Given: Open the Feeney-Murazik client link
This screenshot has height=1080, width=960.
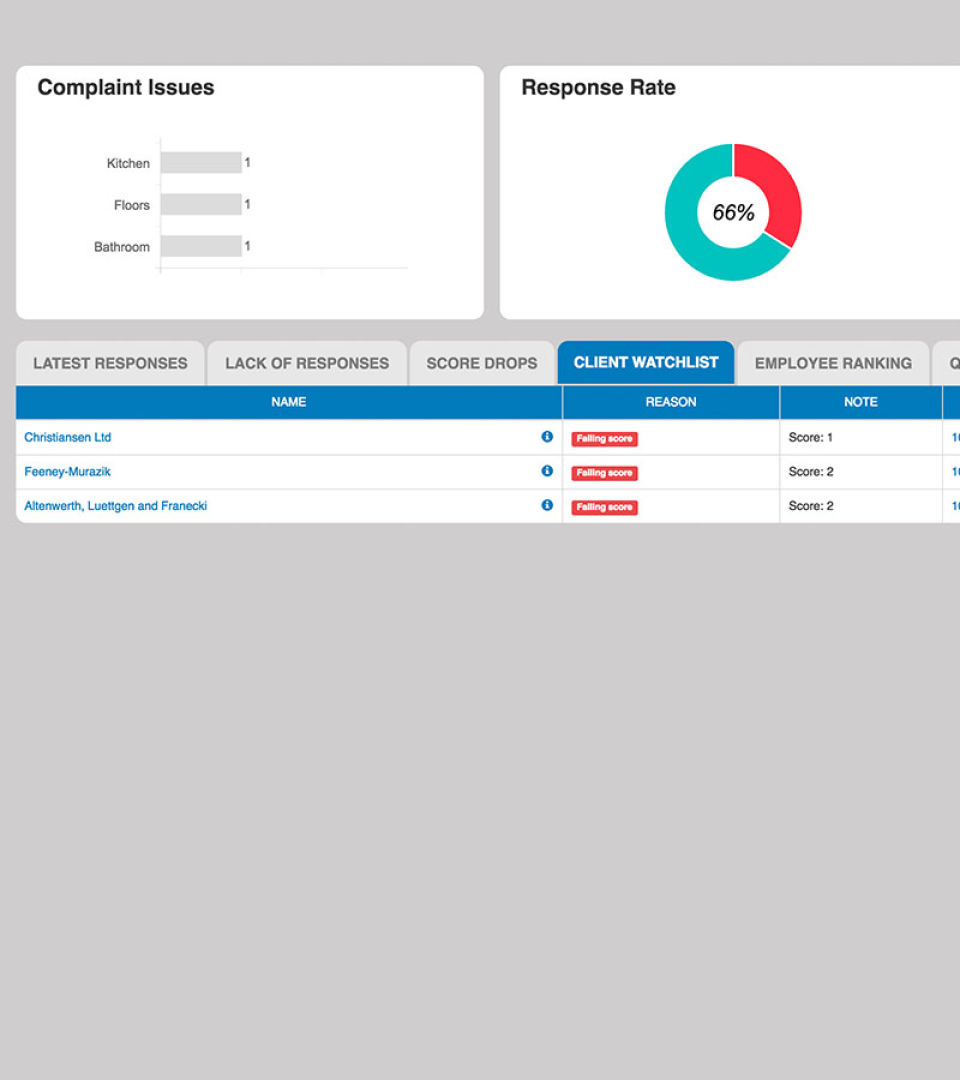Looking at the screenshot, I should click(x=66, y=471).
